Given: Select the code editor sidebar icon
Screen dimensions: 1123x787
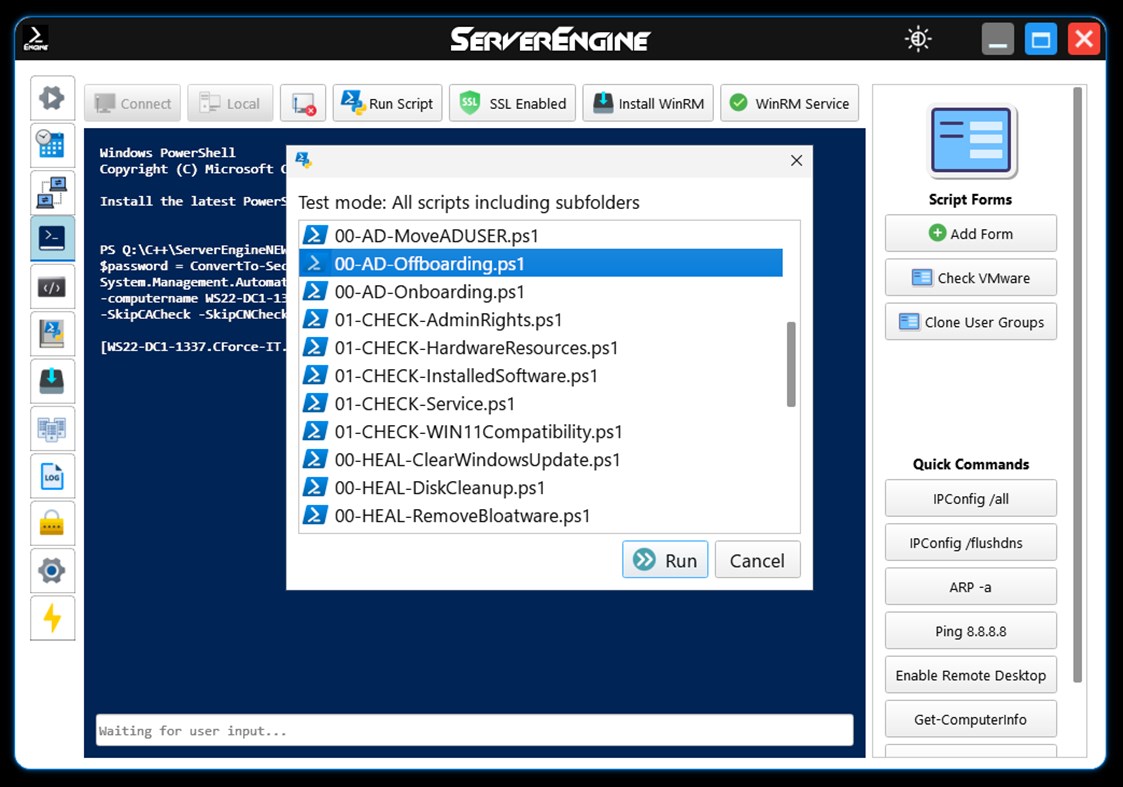Looking at the screenshot, I should pyautogui.click(x=52, y=285).
